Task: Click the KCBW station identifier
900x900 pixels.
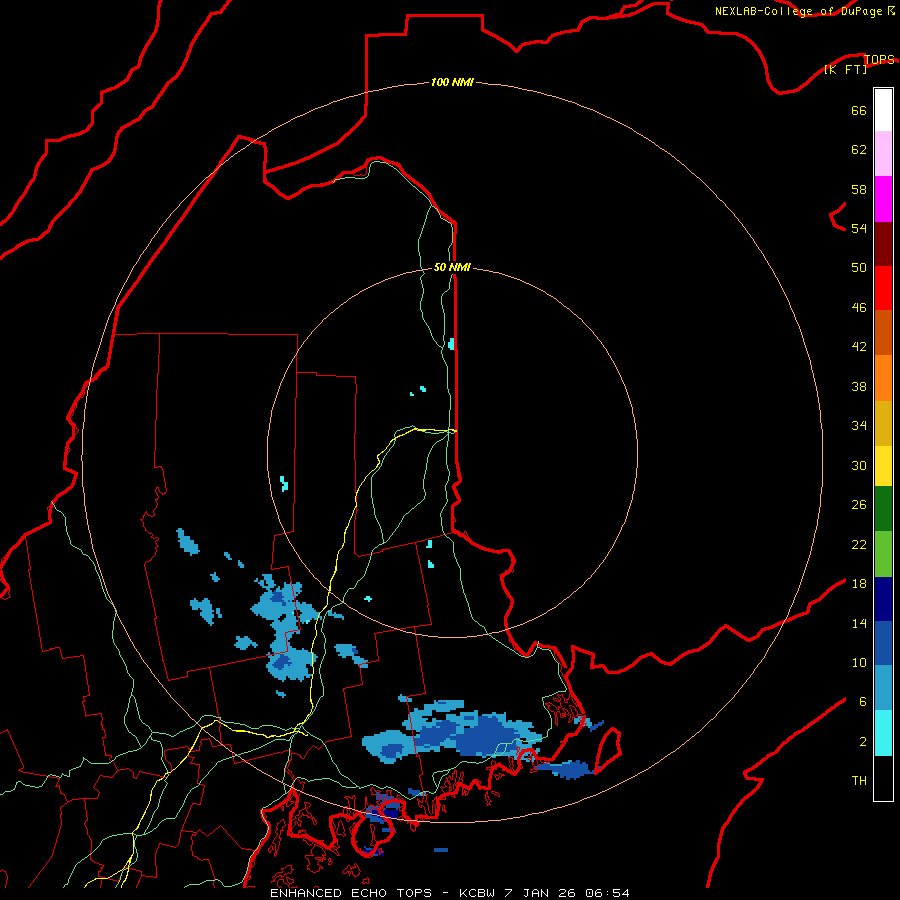Action: 479,893
